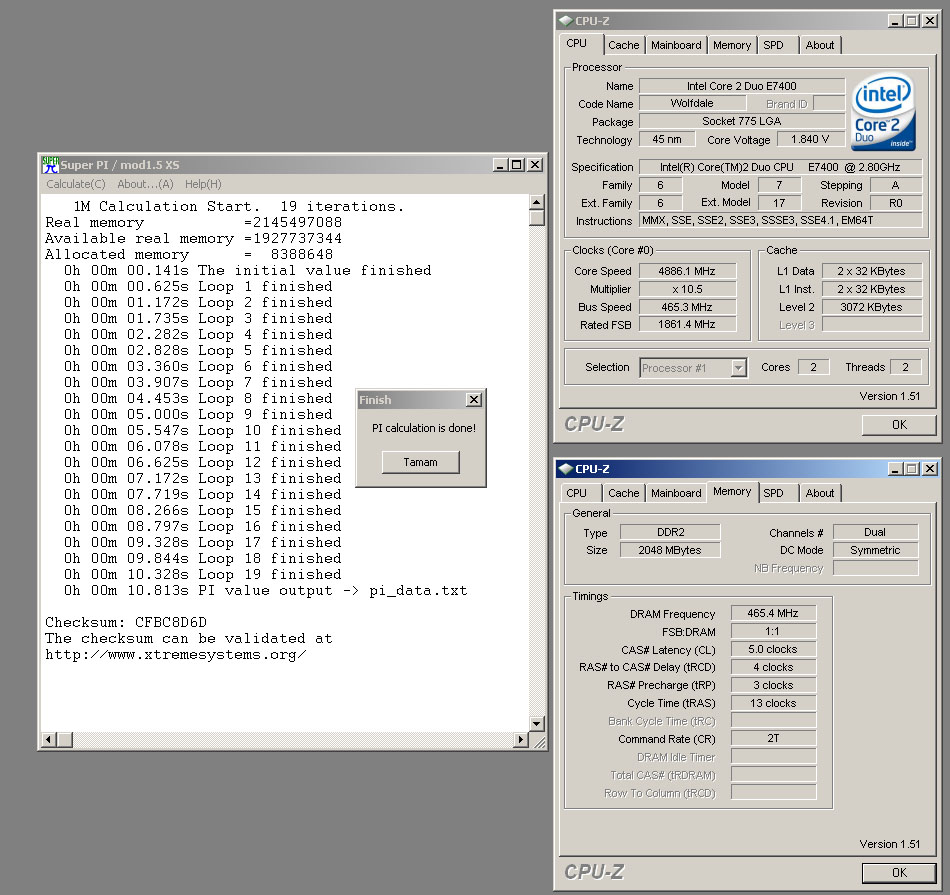Click the CAS# Latency value '5.0 clocks'
The image size is (950, 895).
[773, 650]
